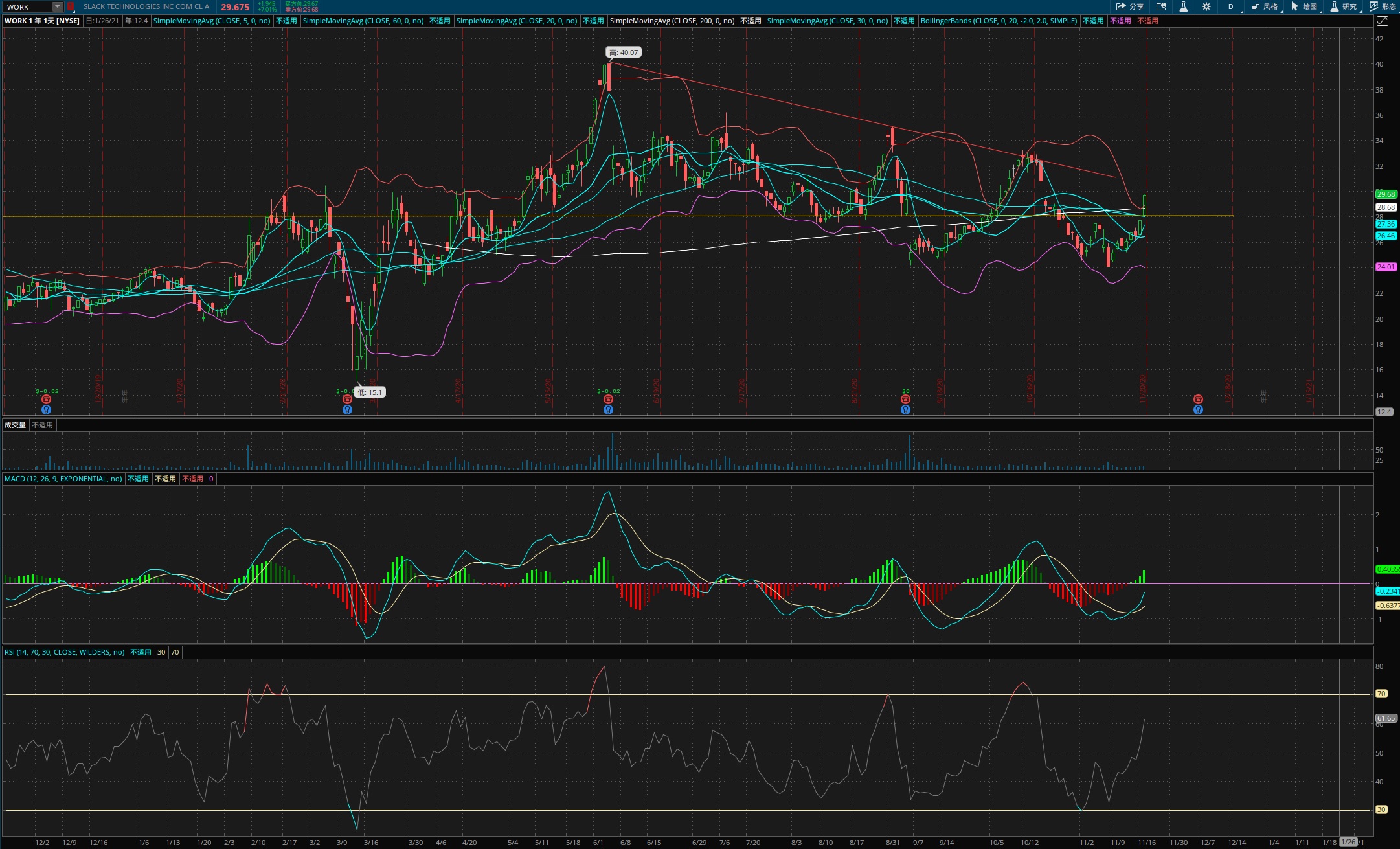This screenshot has height=849, width=1400.
Task: Select the SimpleMovingAvg (CLOSE, 20) study label
Action: (517, 21)
